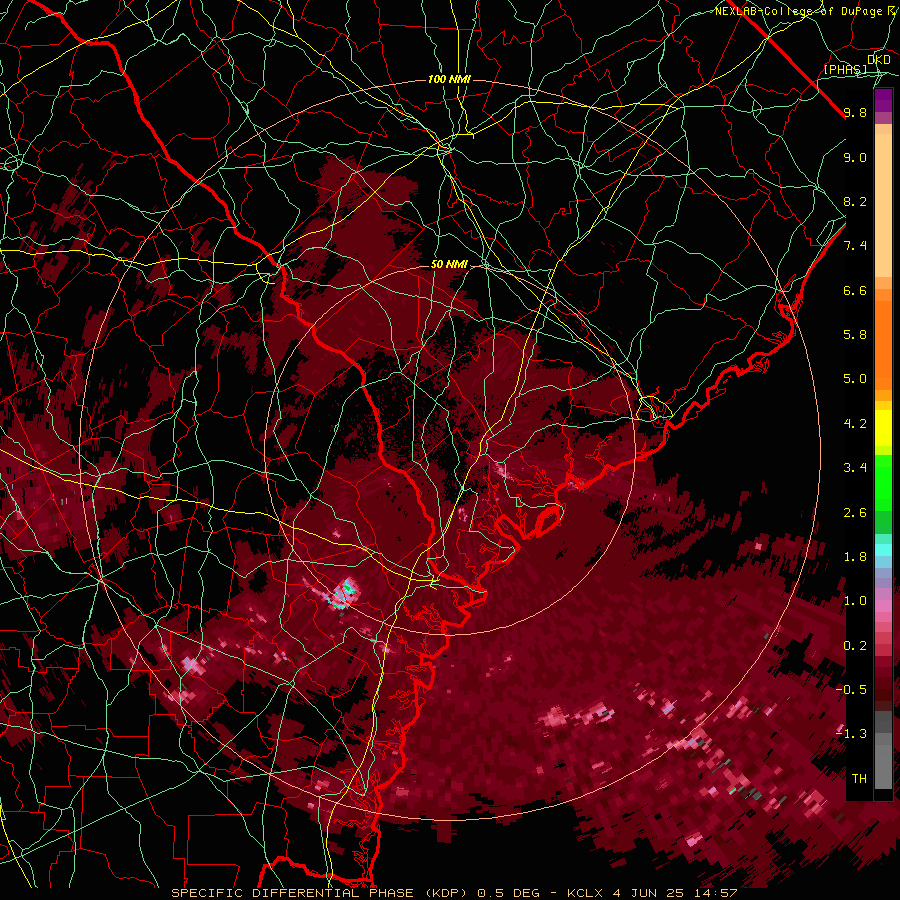This screenshot has width=900, height=900.
Task: Click the DKD product label
Action: (879, 60)
